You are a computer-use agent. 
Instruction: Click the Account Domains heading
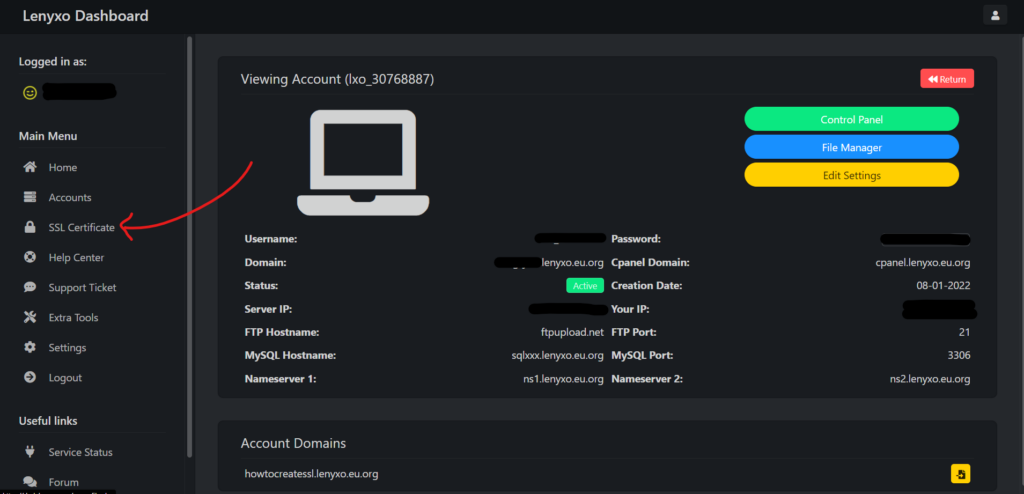293,444
